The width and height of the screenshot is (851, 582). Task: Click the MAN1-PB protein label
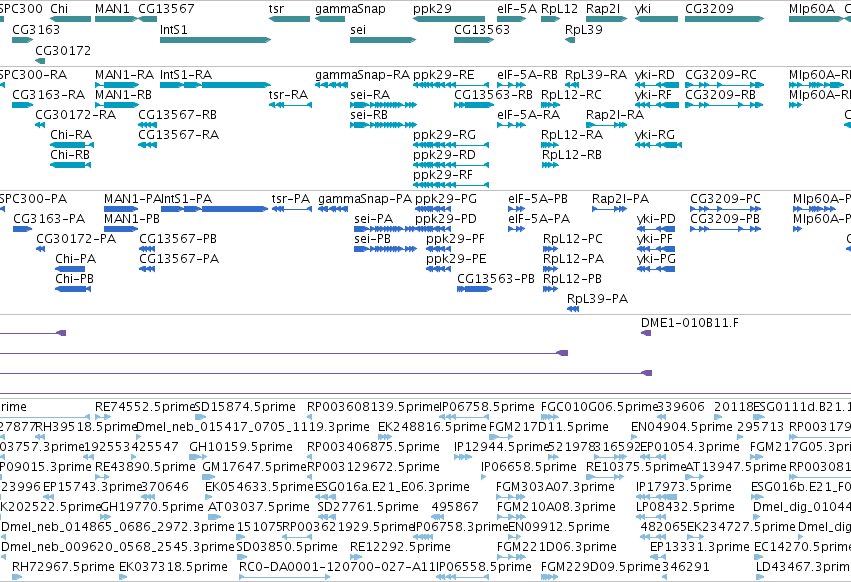(132, 219)
